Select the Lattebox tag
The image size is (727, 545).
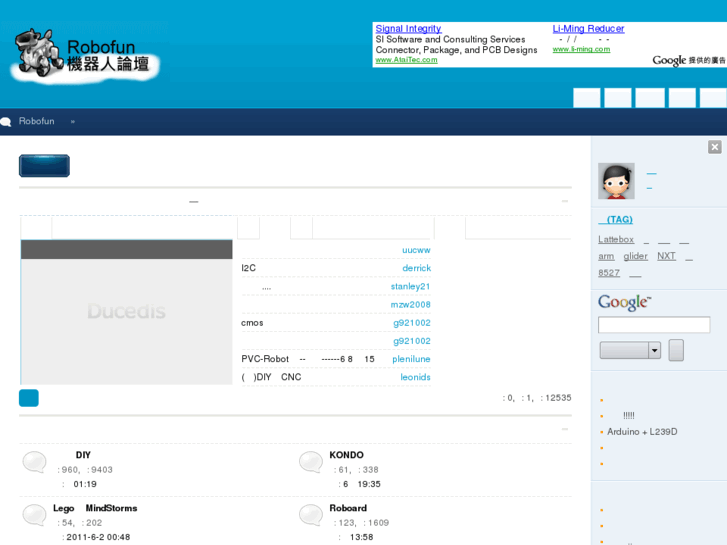tap(616, 239)
